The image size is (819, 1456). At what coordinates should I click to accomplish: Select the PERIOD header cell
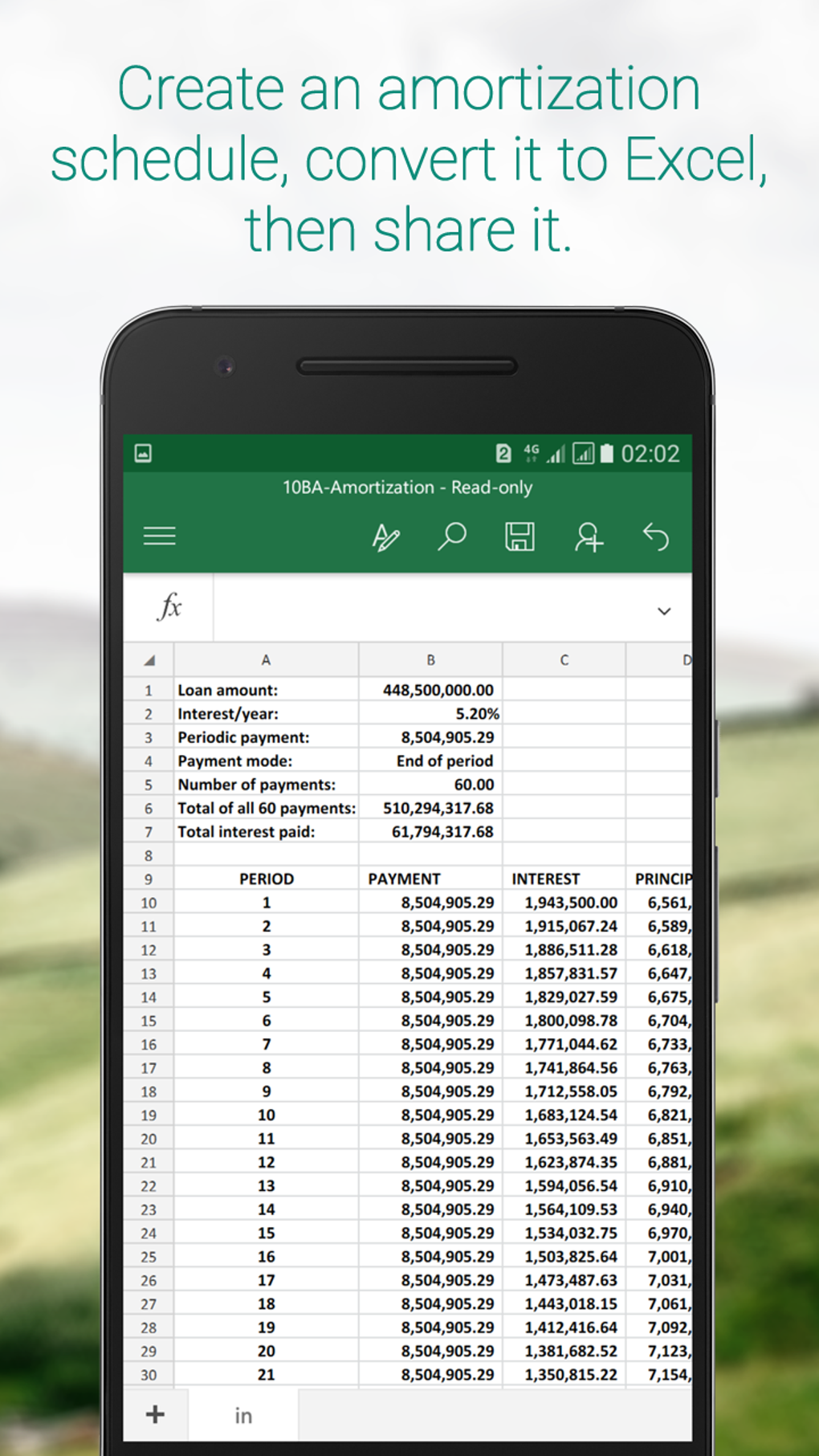coord(266,879)
